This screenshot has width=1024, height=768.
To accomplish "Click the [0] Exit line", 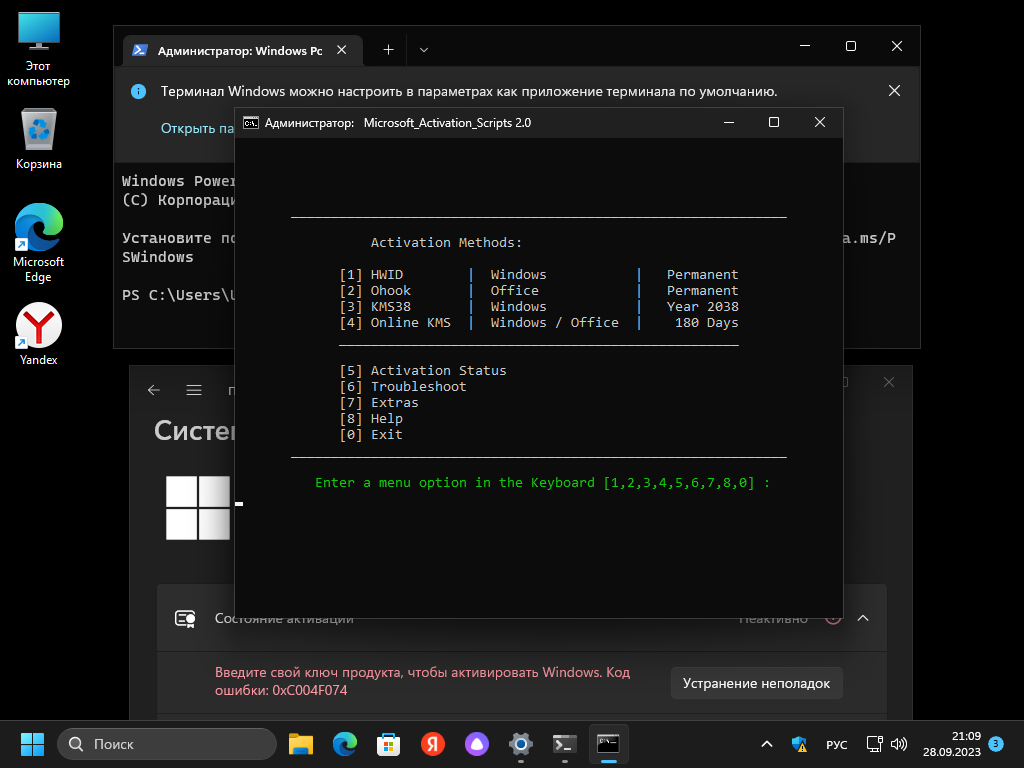I will click(x=371, y=434).
